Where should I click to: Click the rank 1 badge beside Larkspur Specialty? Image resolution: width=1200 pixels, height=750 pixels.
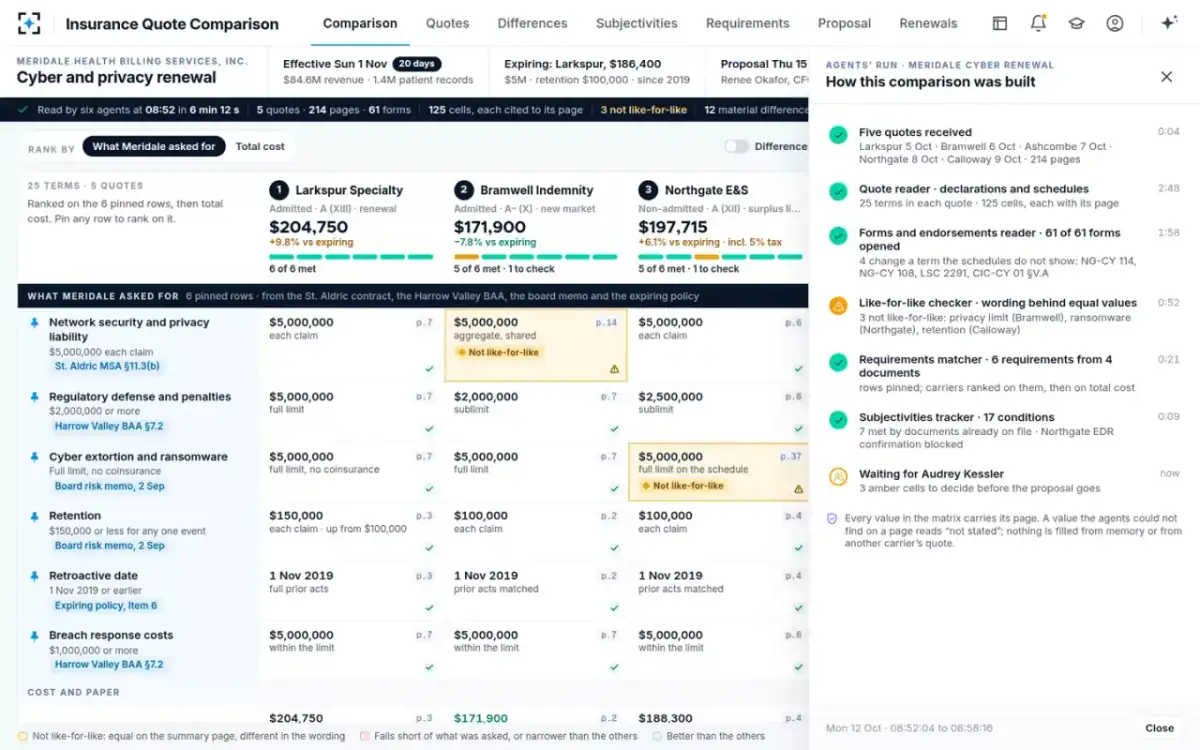point(278,190)
